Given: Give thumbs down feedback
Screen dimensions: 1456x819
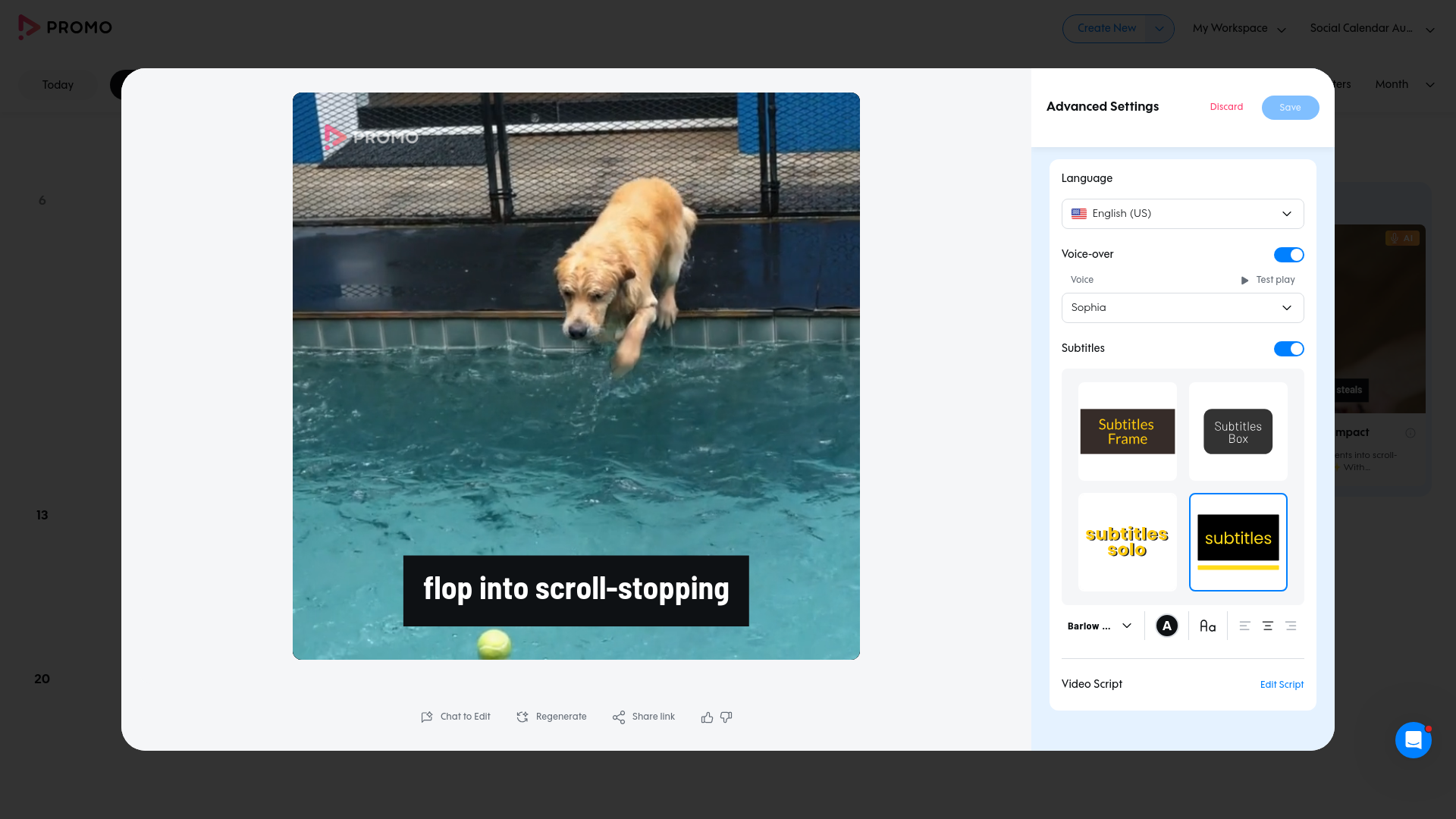Looking at the screenshot, I should click(x=726, y=717).
